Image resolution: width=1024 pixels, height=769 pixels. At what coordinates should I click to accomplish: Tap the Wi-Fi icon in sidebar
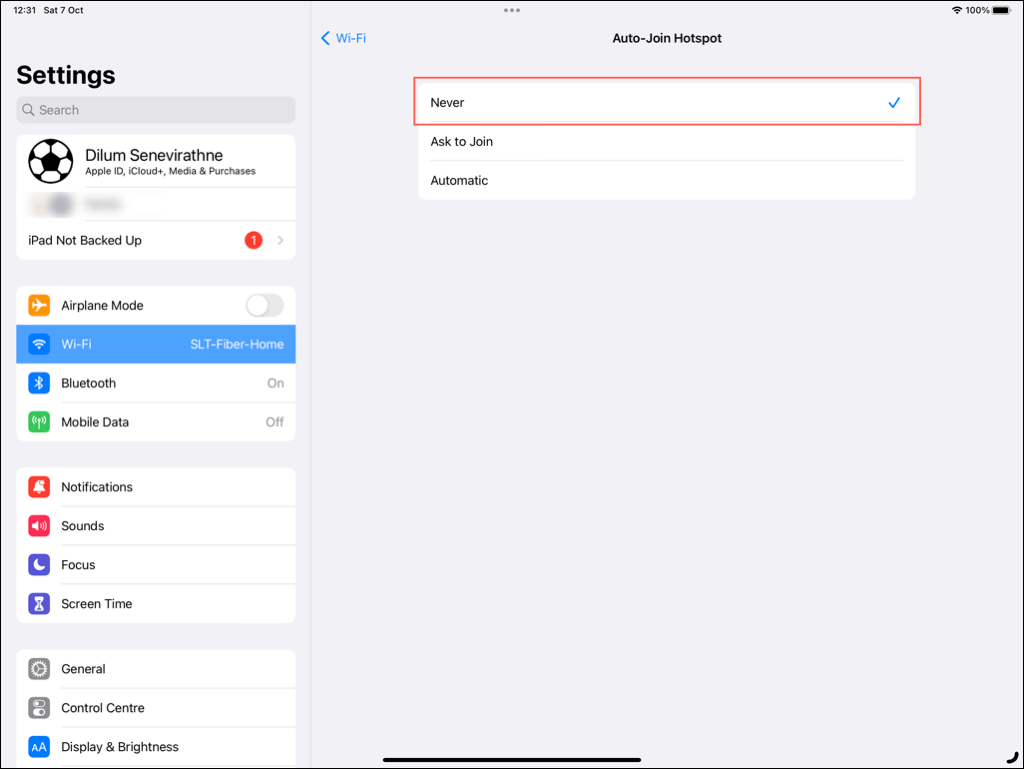(x=39, y=344)
